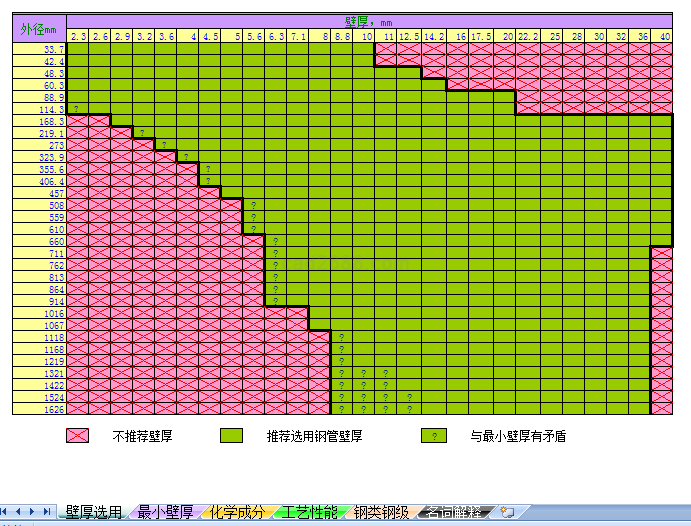Select the 壁厚选用 sheet tab

click(93, 512)
